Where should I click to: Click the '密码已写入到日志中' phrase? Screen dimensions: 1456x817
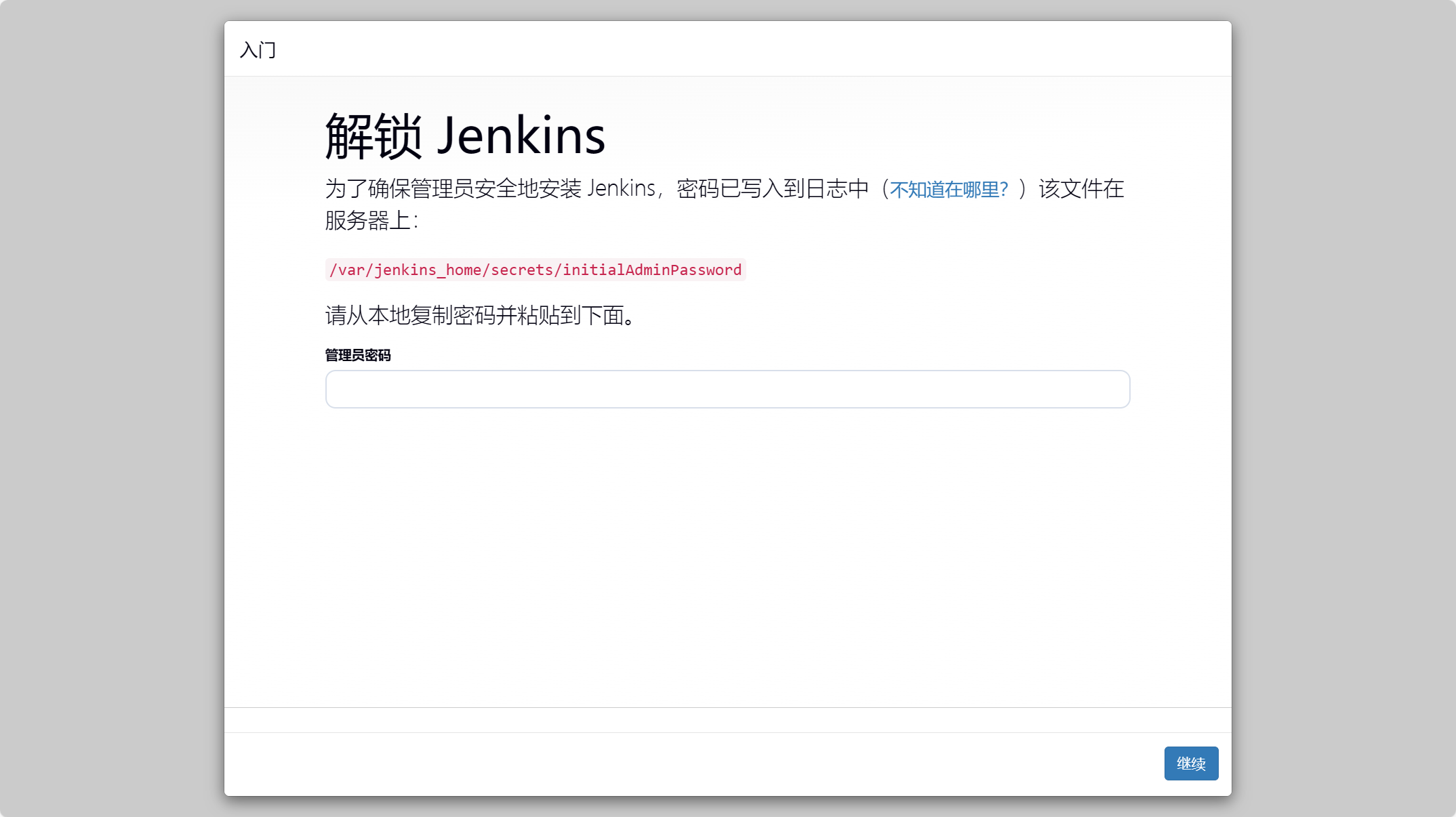coord(773,188)
